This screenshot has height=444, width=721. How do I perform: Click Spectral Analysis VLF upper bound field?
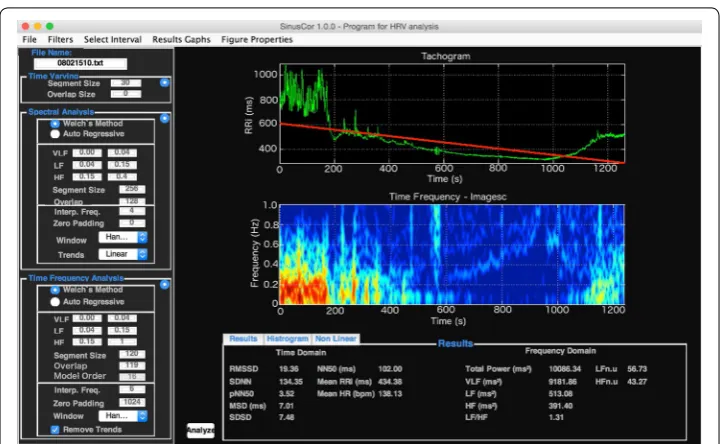(122, 153)
